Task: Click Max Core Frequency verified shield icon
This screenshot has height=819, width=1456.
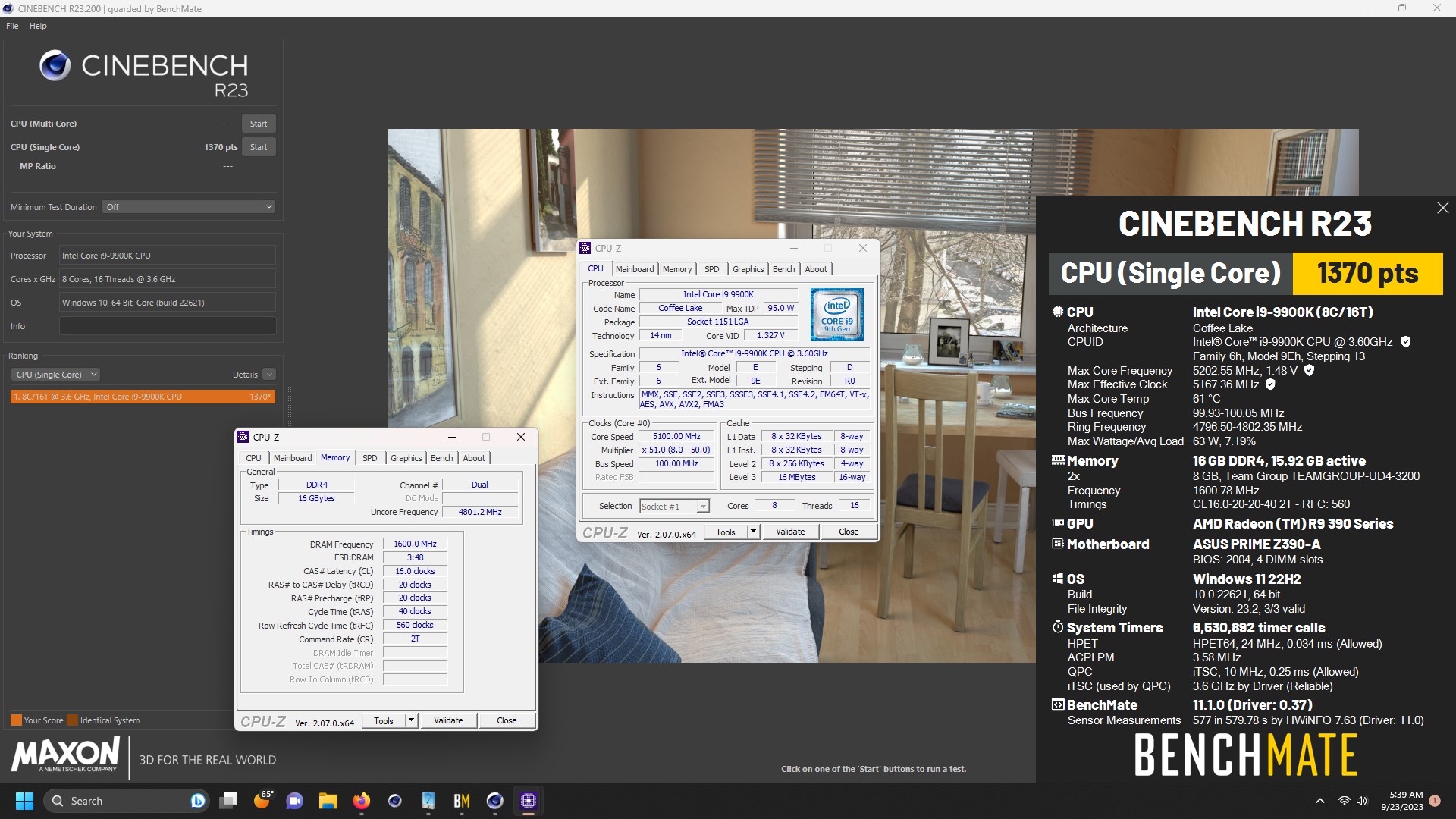Action: (1309, 371)
